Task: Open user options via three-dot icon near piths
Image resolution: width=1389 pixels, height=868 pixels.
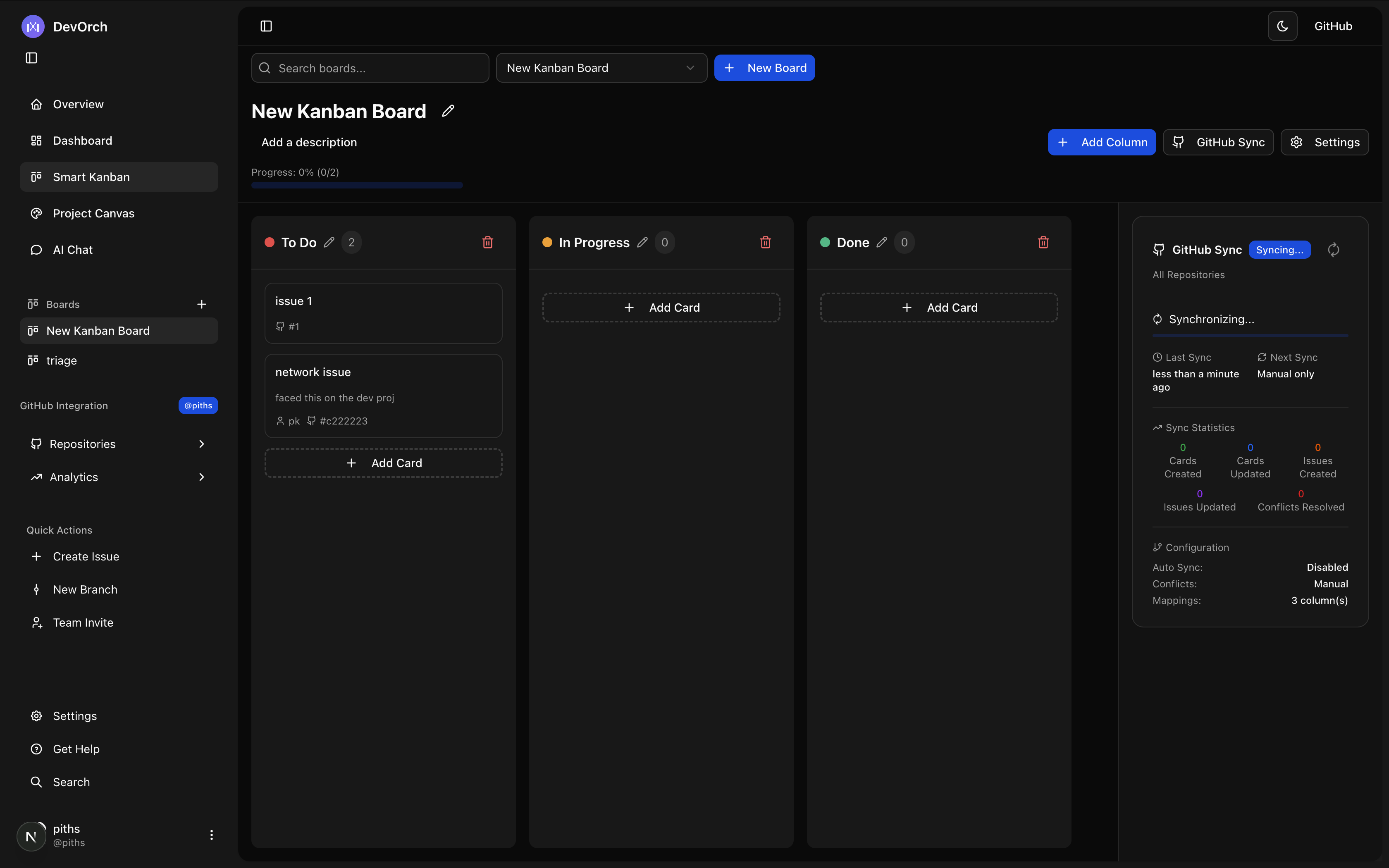Action: click(x=211, y=835)
